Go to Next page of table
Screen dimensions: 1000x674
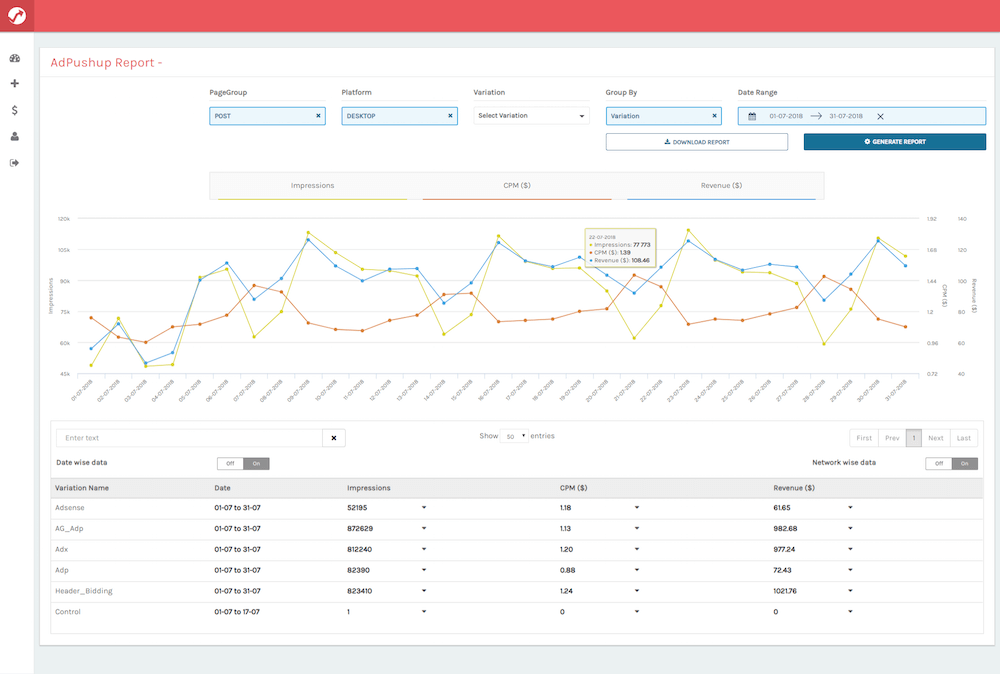936,438
